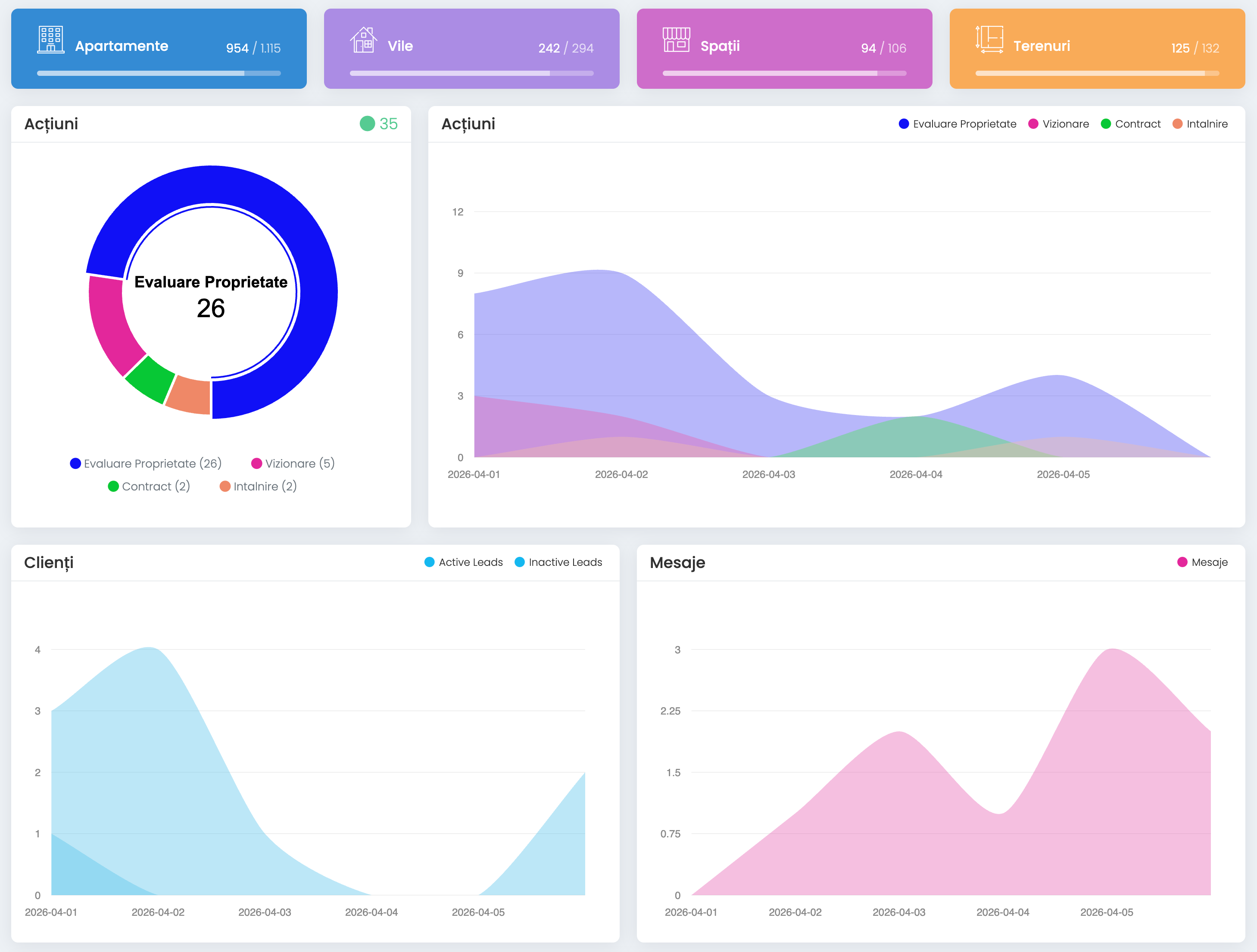Click the 125 / 132 Terenuri count
Viewport: 1257px width, 952px height.
coord(1195,48)
